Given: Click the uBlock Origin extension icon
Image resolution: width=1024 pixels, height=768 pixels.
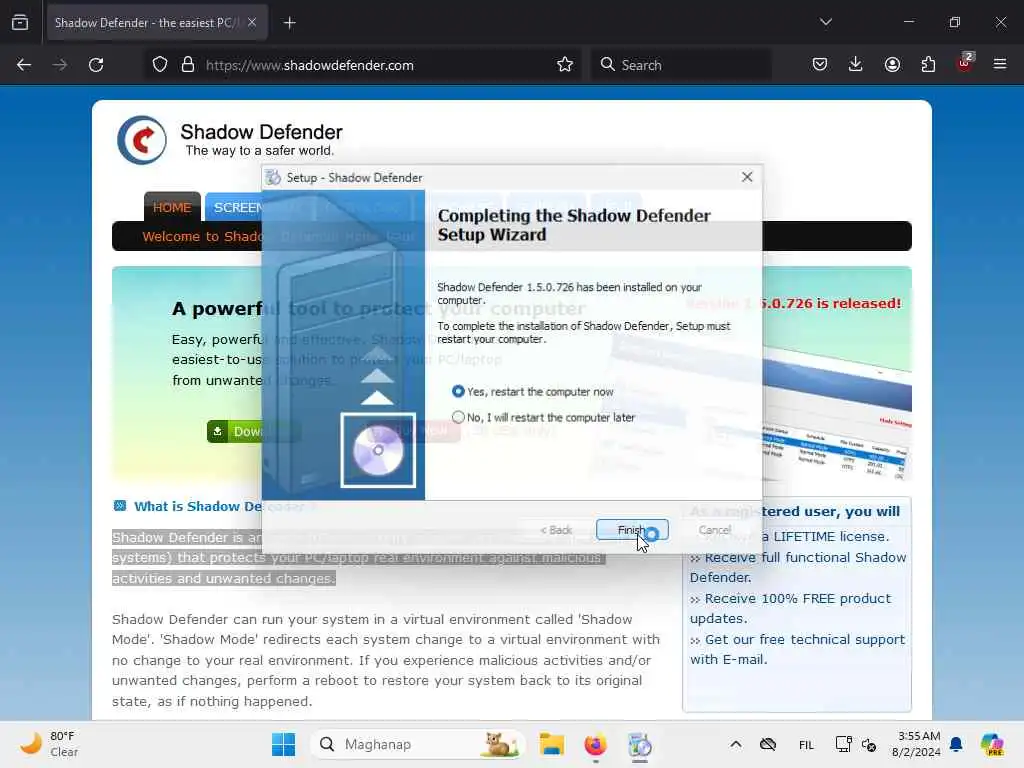Looking at the screenshot, I should (x=965, y=63).
